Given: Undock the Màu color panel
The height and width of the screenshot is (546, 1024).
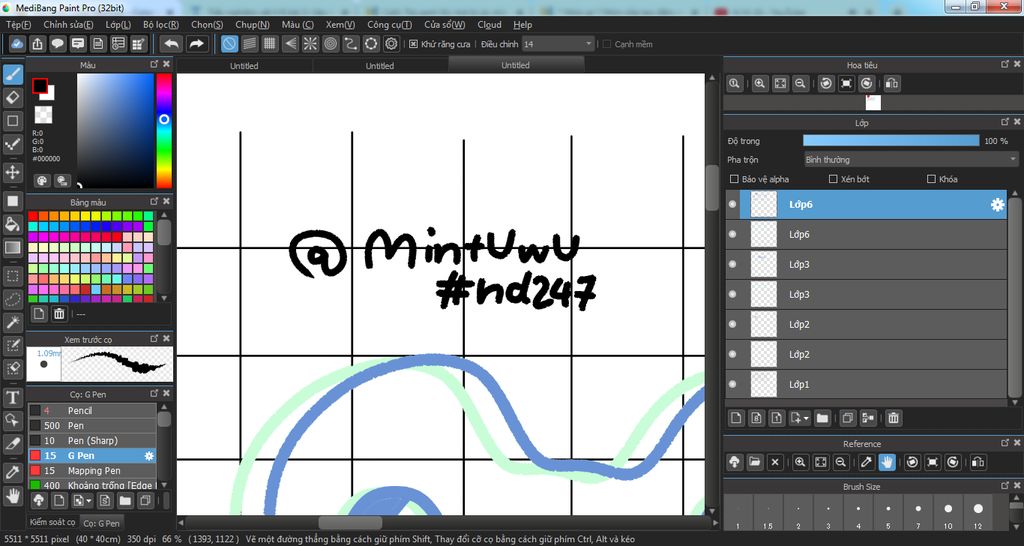Looking at the screenshot, I should pos(154,64).
